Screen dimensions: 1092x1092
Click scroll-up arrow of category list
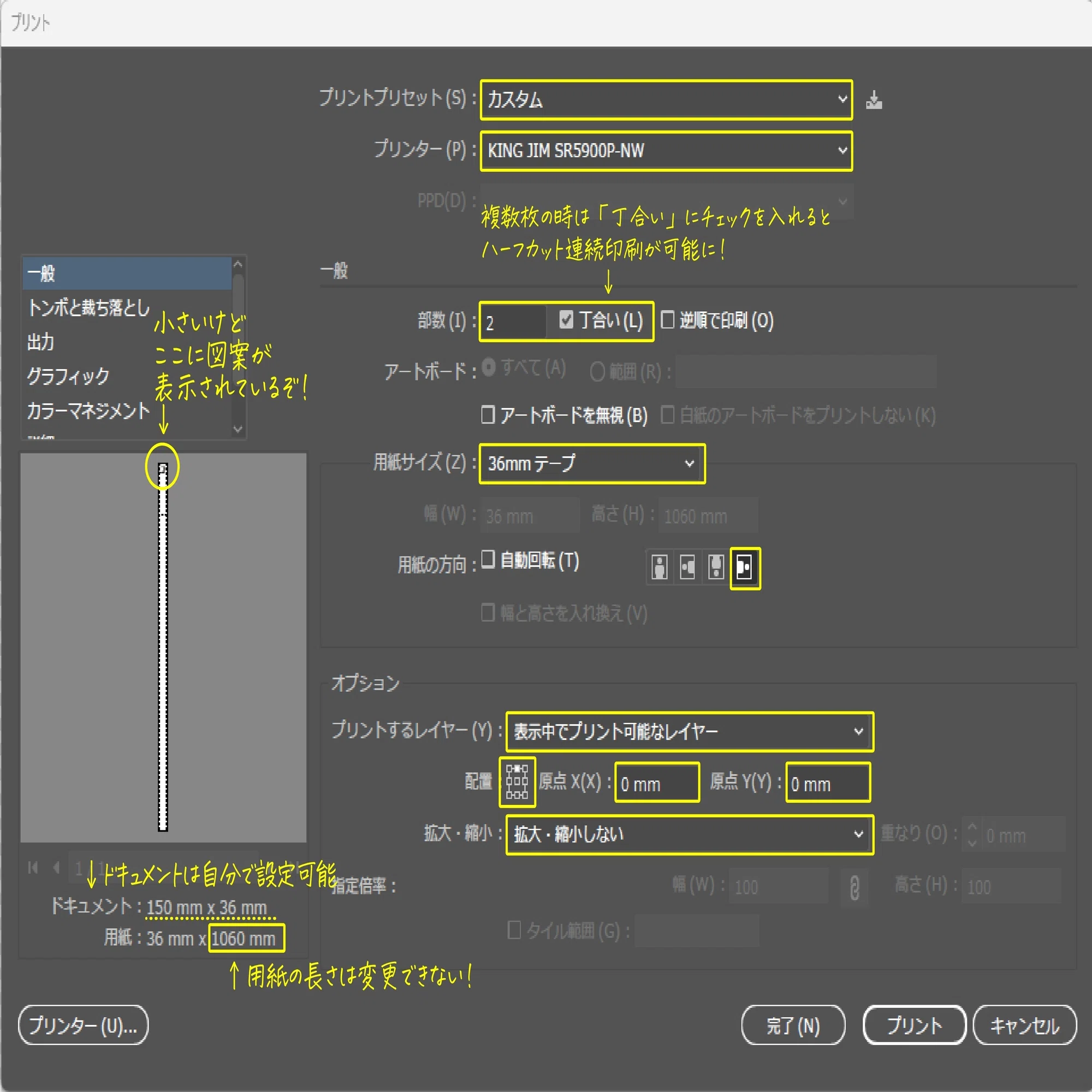click(238, 264)
